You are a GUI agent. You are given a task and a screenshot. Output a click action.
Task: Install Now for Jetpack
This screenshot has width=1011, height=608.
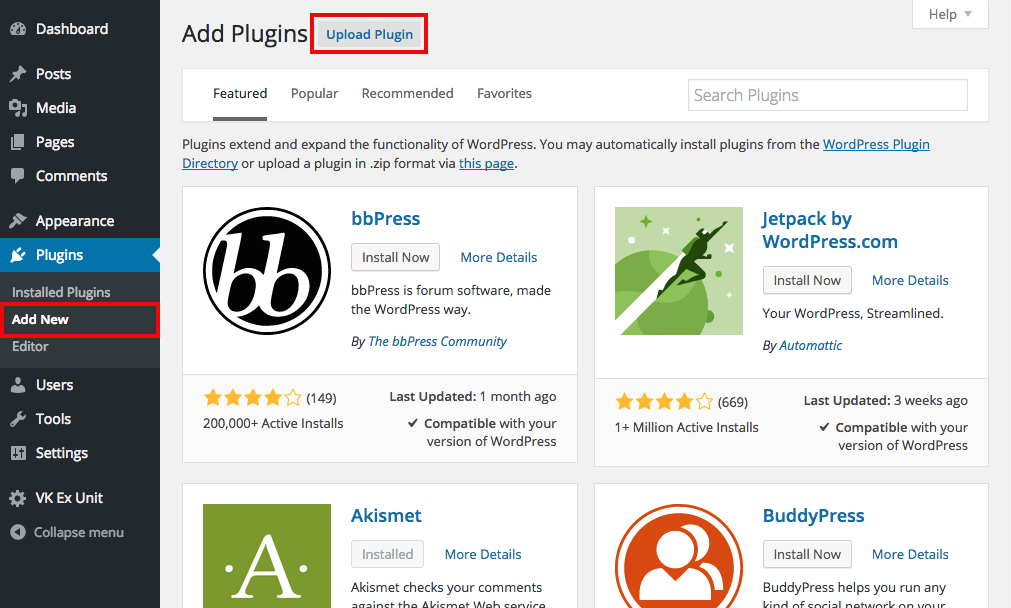pyautogui.click(x=807, y=280)
